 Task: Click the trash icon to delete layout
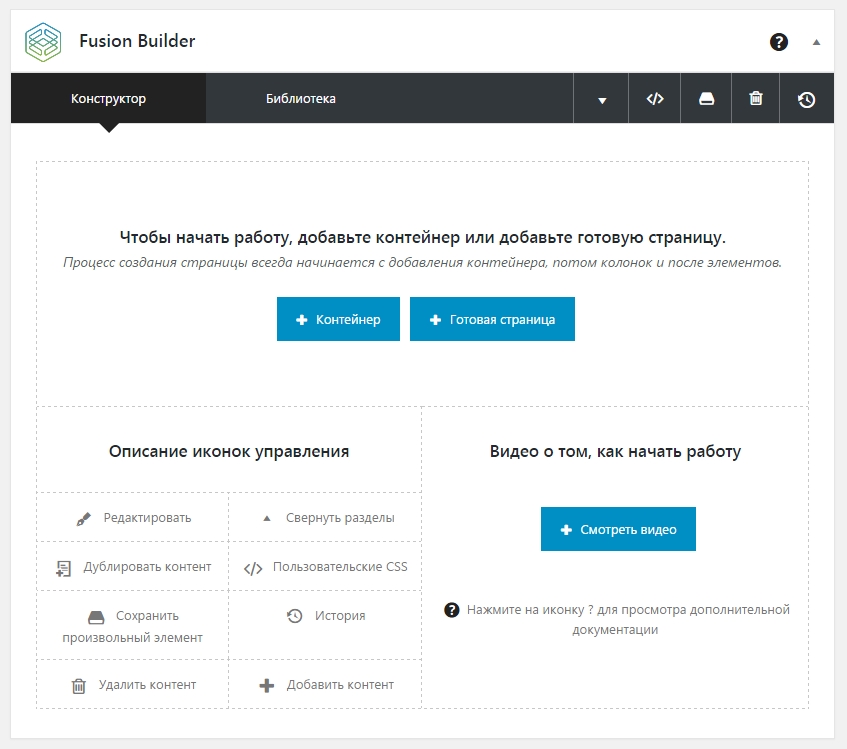tap(756, 99)
